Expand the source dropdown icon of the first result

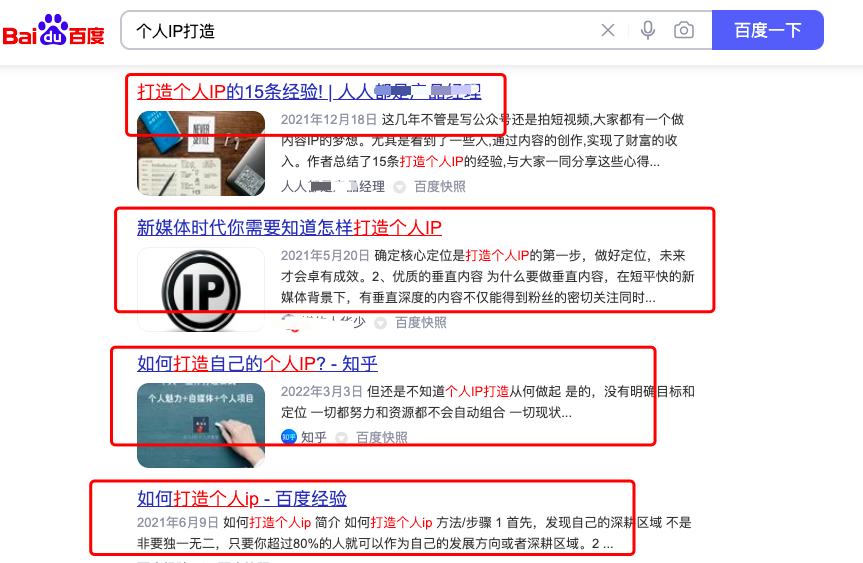click(x=400, y=187)
